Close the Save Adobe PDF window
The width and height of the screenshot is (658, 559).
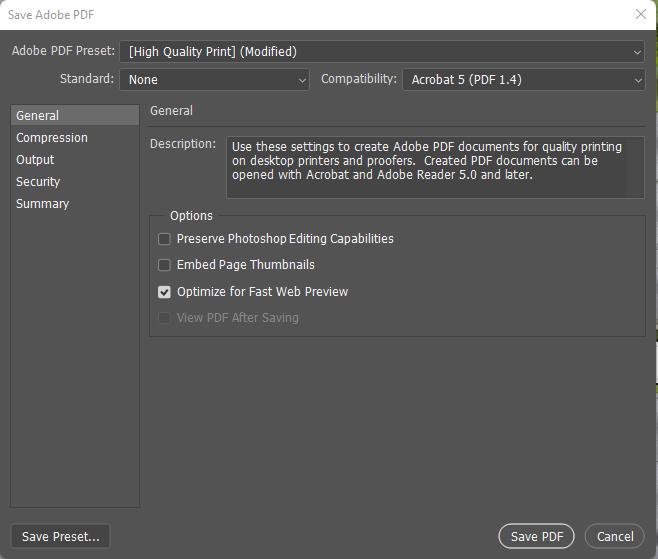tap(641, 14)
